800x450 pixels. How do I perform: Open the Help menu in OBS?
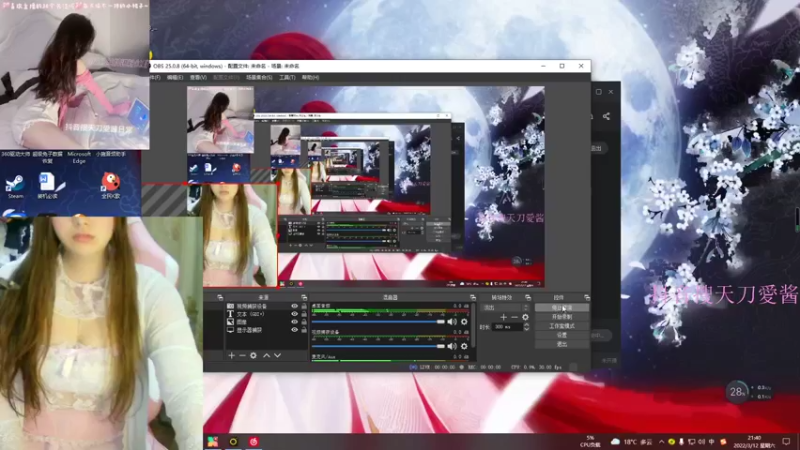(310, 78)
